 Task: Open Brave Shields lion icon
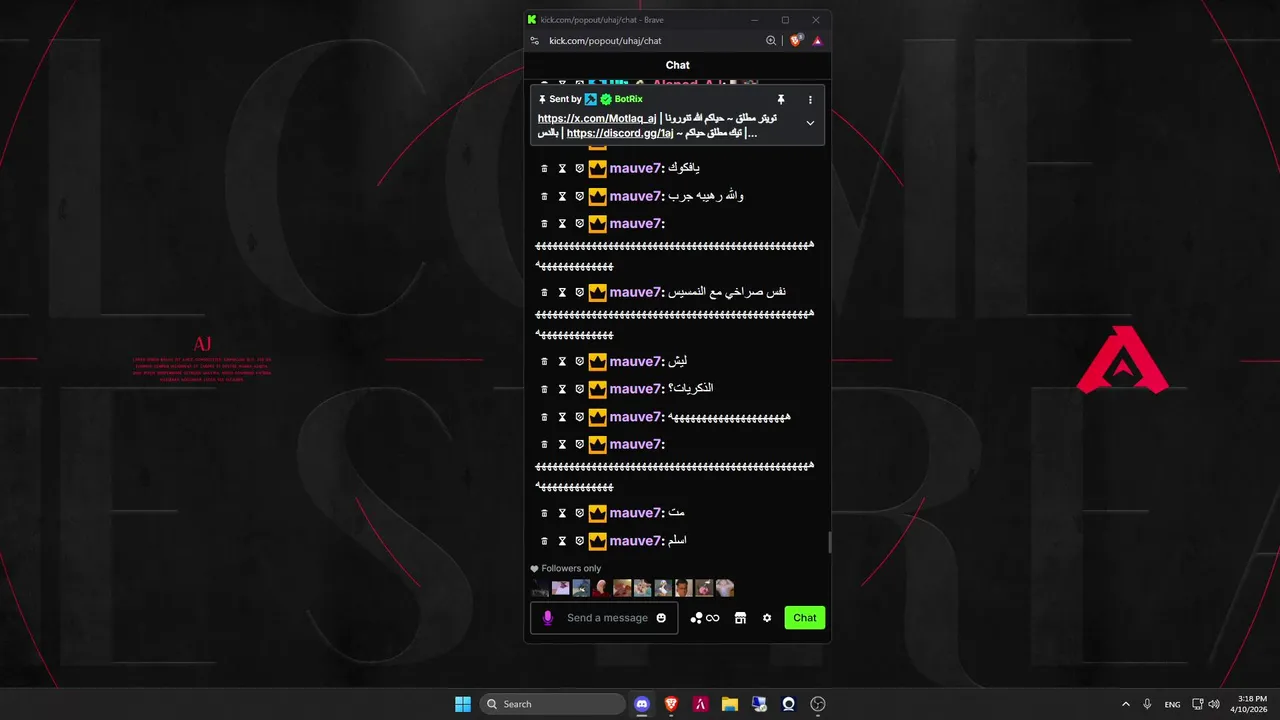tap(796, 41)
